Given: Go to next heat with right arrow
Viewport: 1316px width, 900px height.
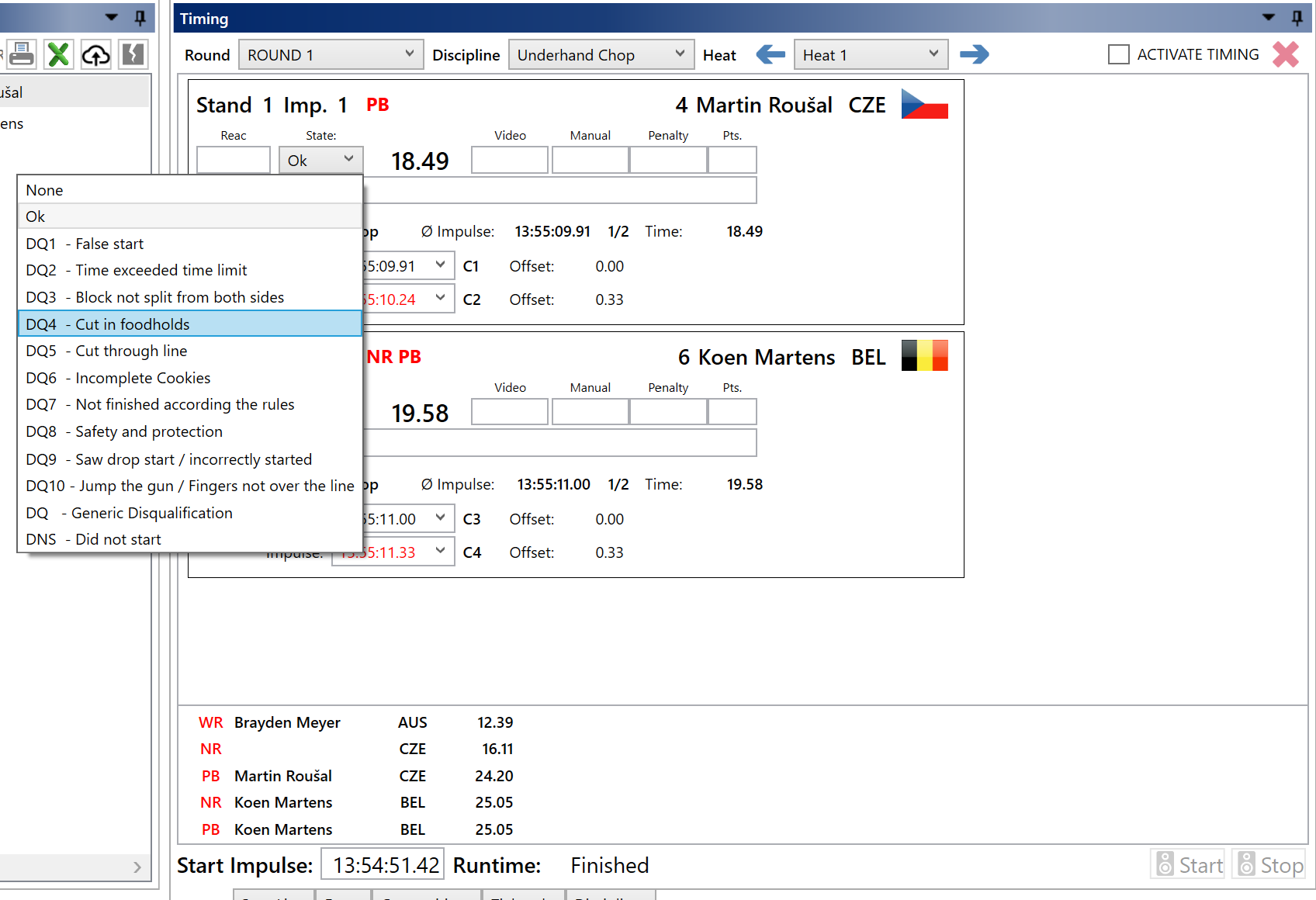Looking at the screenshot, I should (x=974, y=54).
